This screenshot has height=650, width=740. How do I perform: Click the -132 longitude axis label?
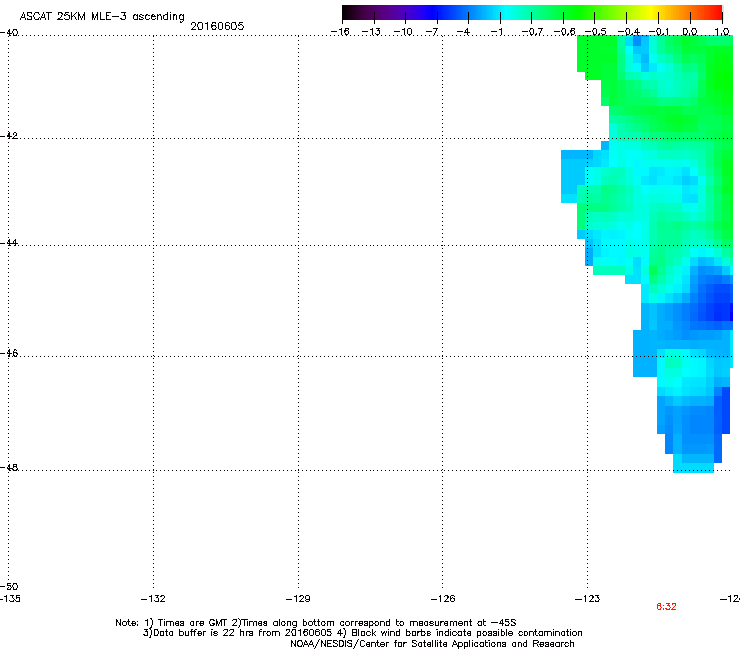[x=153, y=599]
